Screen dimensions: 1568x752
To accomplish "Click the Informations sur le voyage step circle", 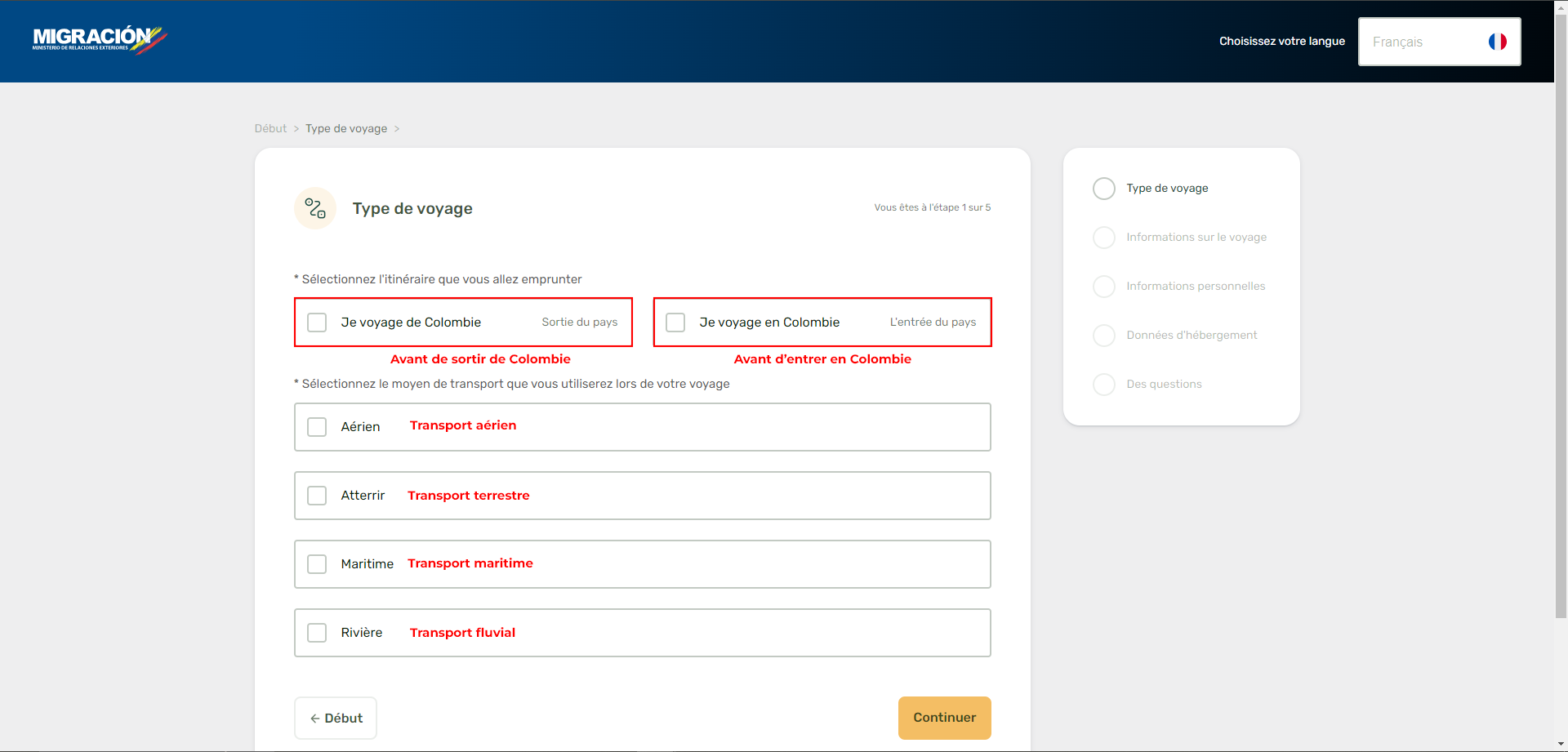I will pyautogui.click(x=1103, y=238).
